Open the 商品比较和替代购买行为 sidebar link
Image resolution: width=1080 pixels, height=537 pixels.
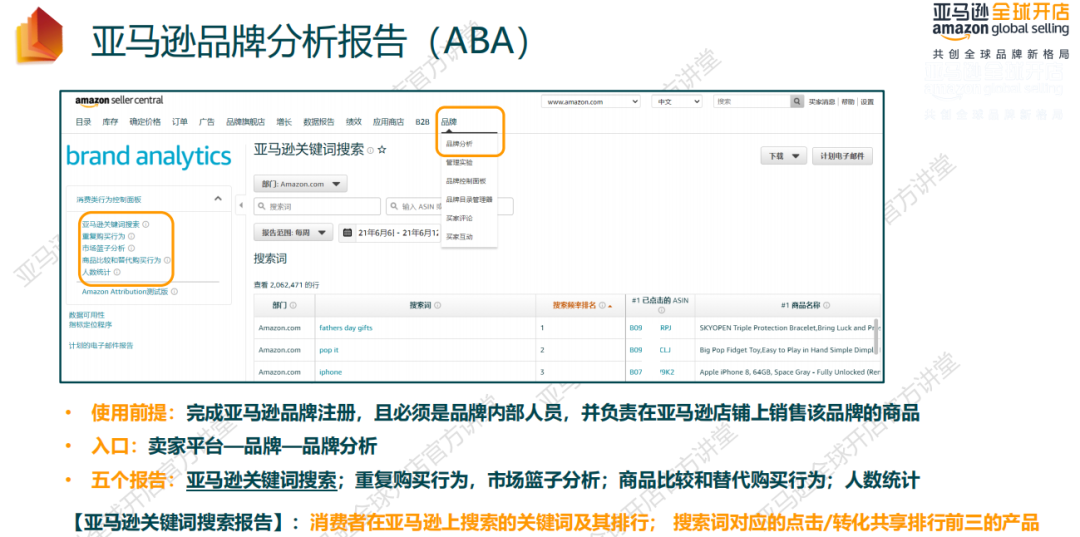coord(121,260)
